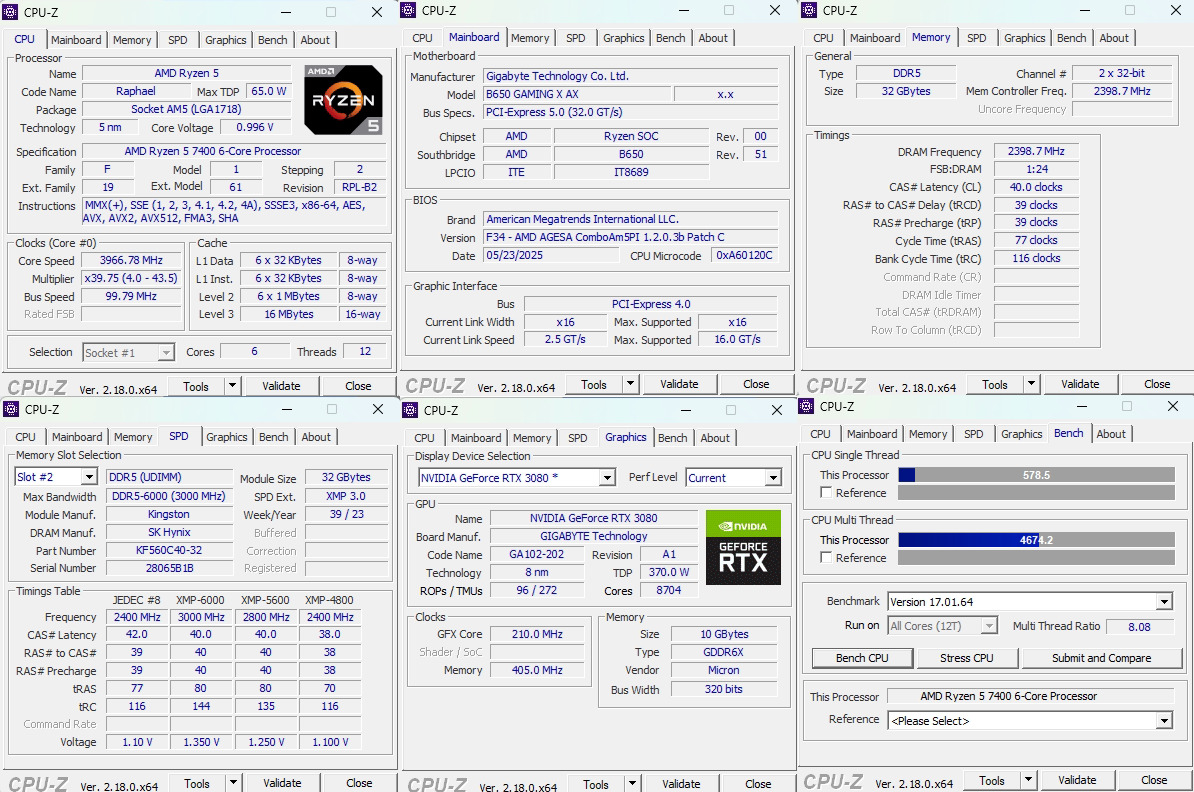Switch to Bench tab in Graphics window
1194x792 pixels.
[672, 438]
